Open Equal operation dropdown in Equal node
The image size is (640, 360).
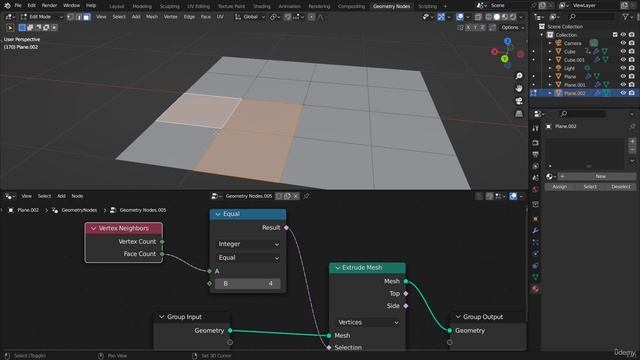point(248,258)
